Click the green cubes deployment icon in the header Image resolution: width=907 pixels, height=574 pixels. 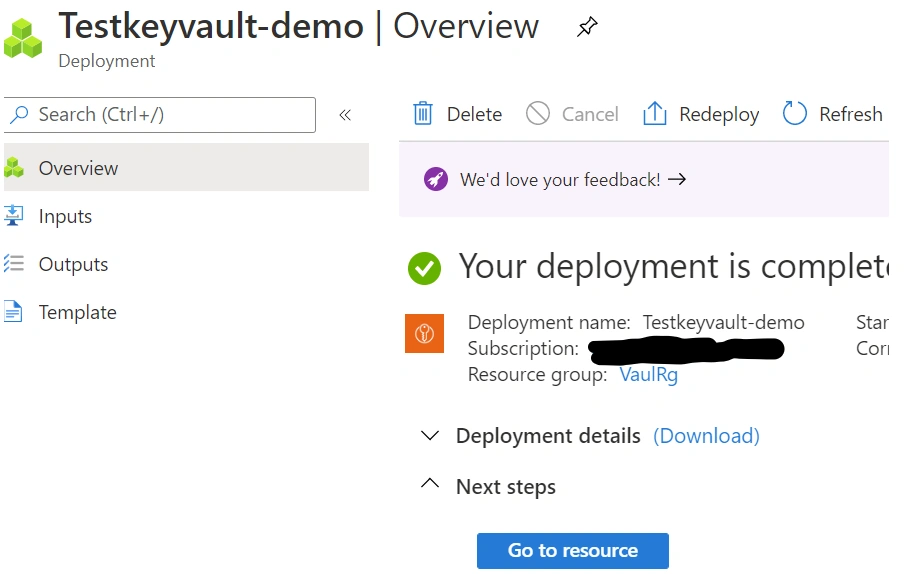[x=23, y=39]
